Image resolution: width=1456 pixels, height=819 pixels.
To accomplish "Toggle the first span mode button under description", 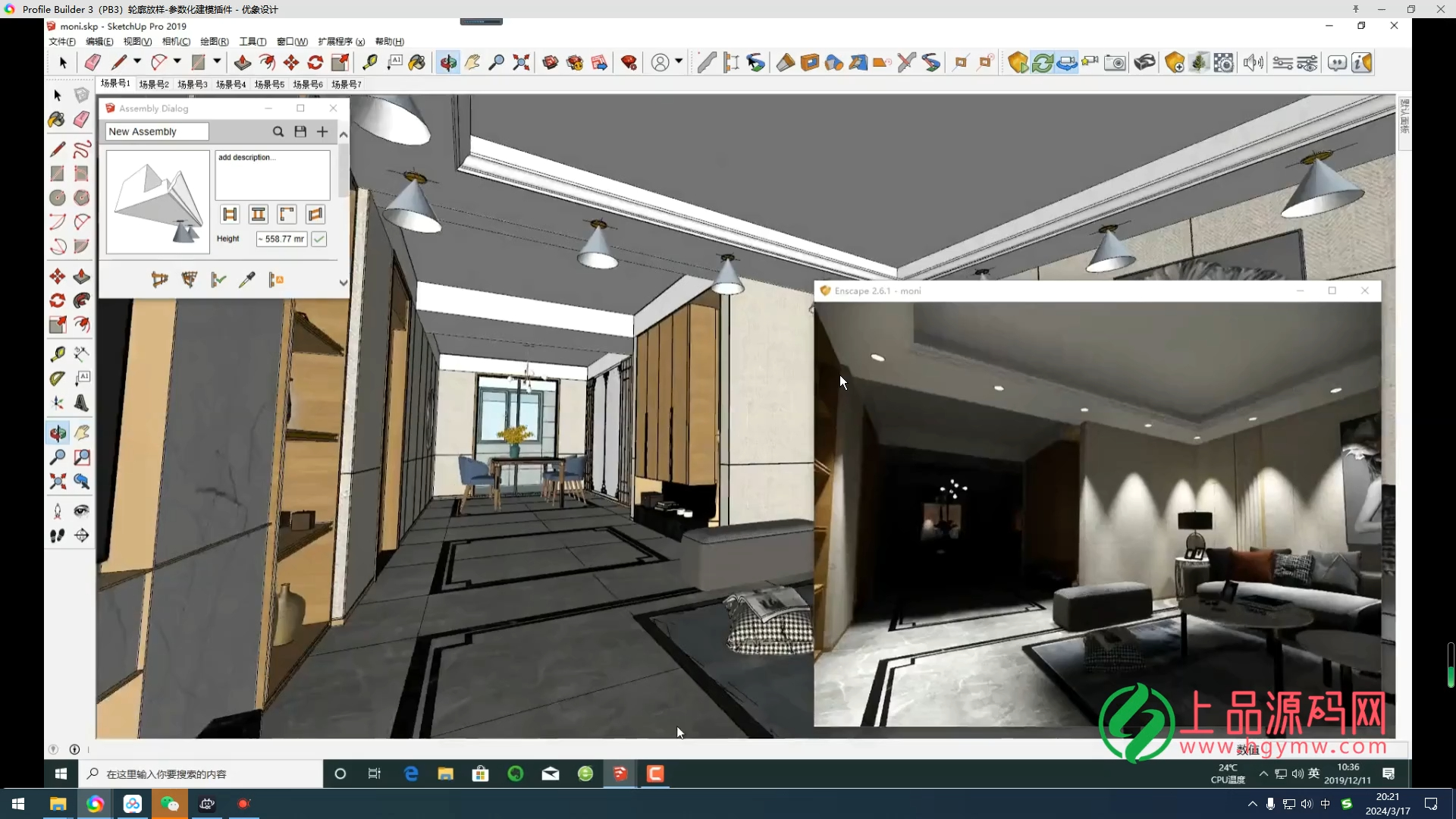I will tap(230, 215).
